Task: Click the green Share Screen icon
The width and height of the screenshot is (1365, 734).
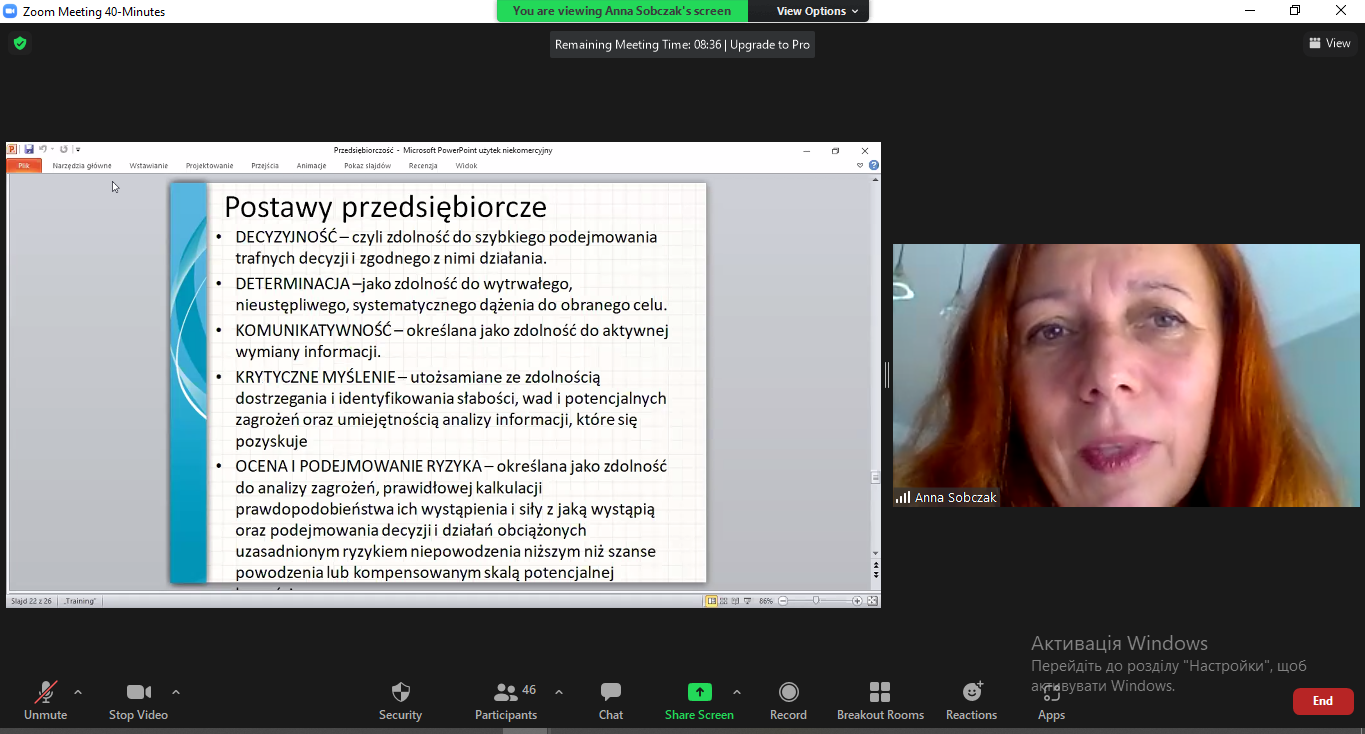Action: pos(699,692)
